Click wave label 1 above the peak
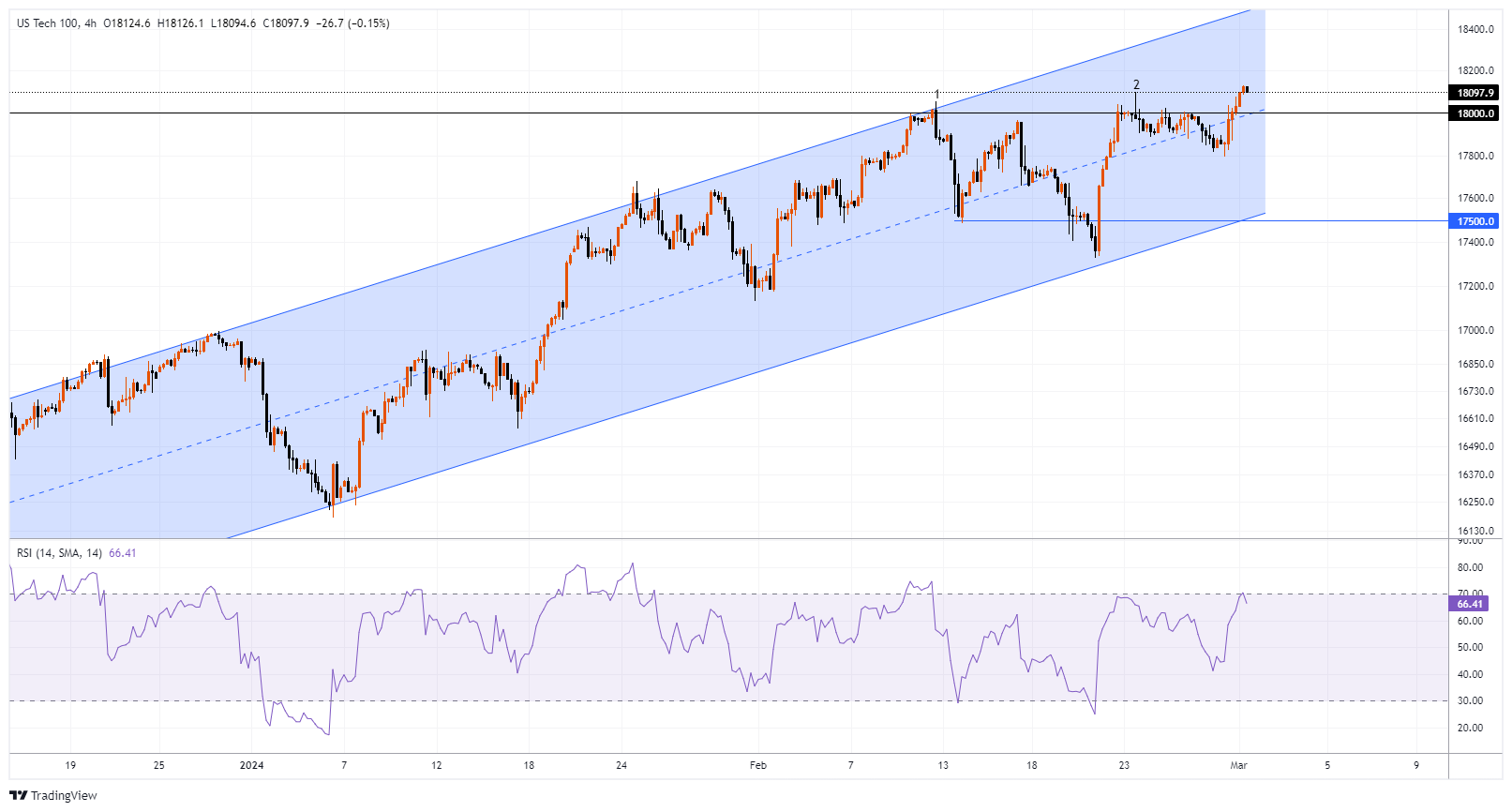Image resolution: width=1512 pixels, height=812 pixels. click(x=936, y=94)
